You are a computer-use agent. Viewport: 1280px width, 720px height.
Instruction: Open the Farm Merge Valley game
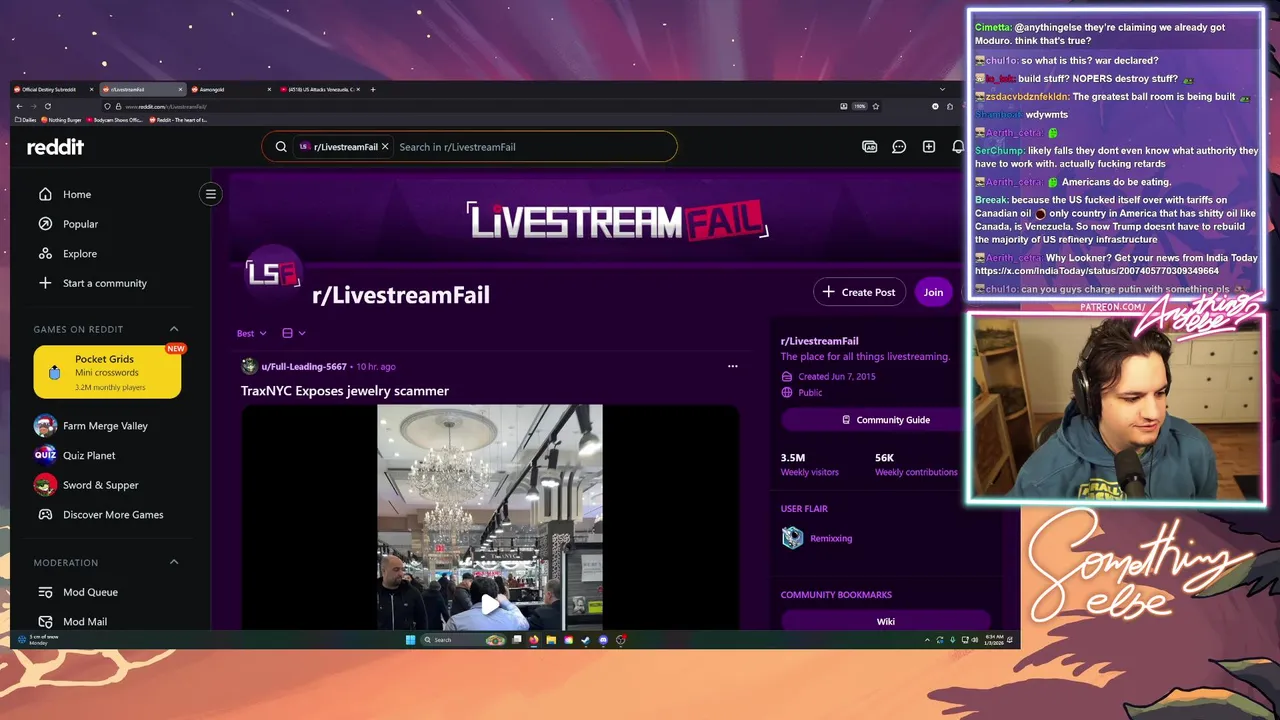click(x=107, y=426)
